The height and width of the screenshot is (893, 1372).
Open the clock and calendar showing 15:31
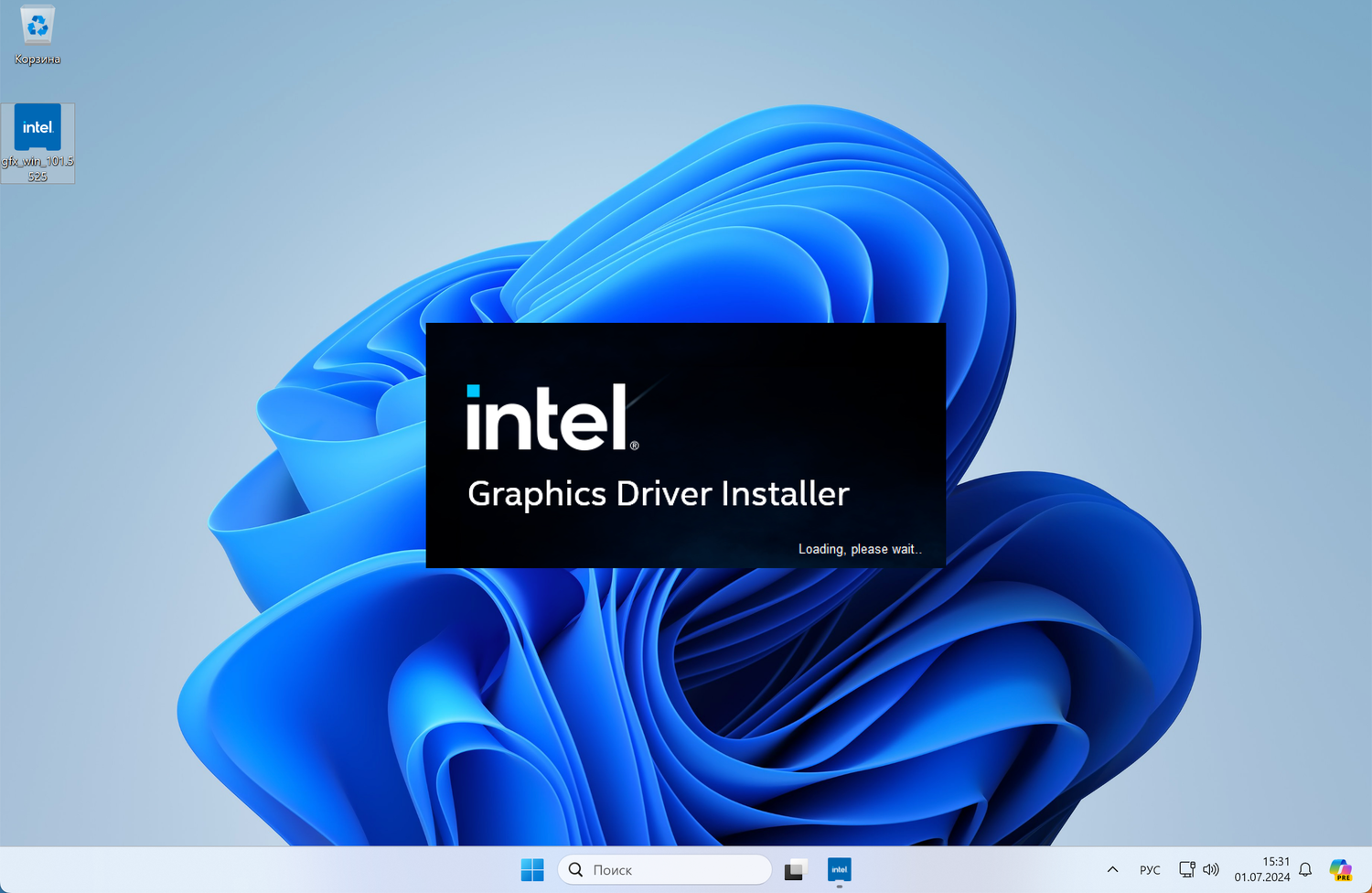(x=1262, y=869)
